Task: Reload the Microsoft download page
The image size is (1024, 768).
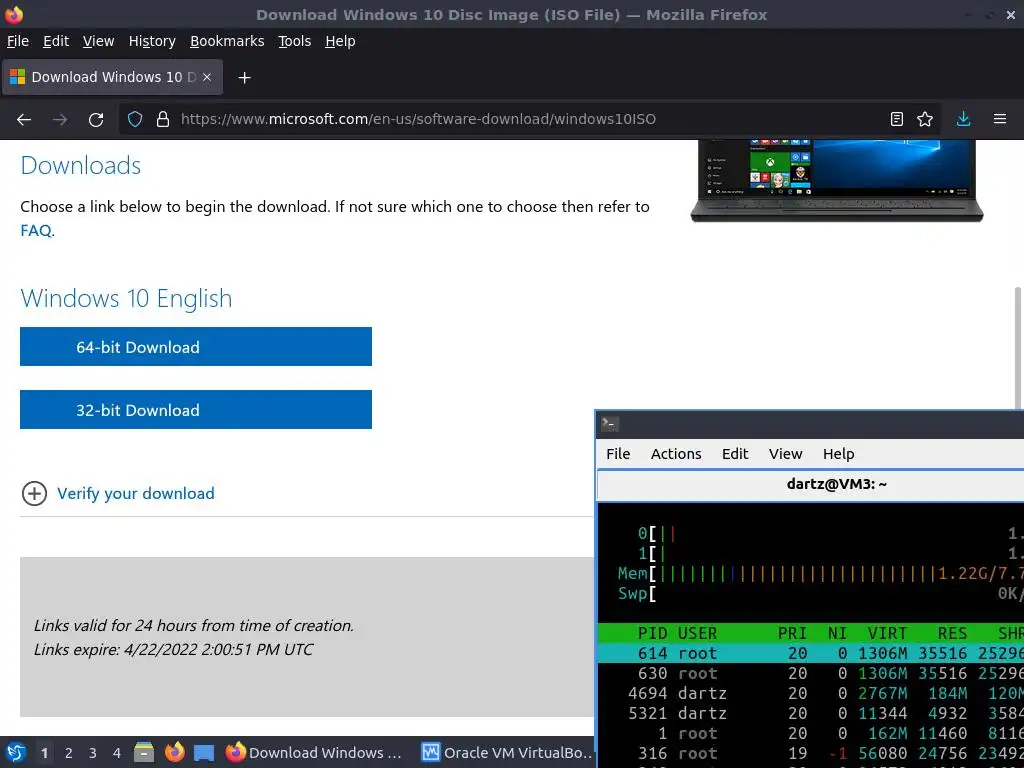Action: (96, 120)
